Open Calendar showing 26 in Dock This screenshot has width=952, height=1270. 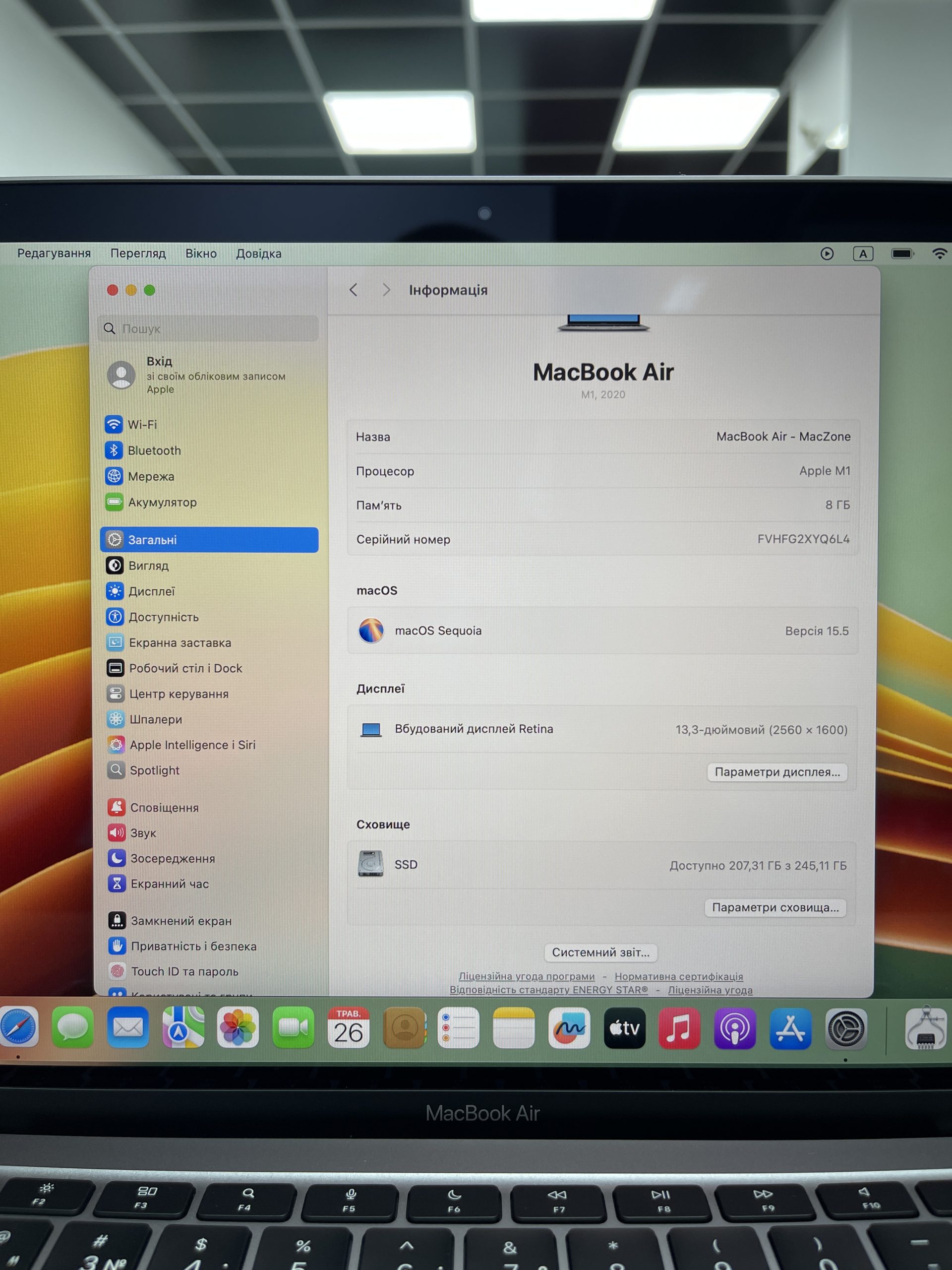348,1028
